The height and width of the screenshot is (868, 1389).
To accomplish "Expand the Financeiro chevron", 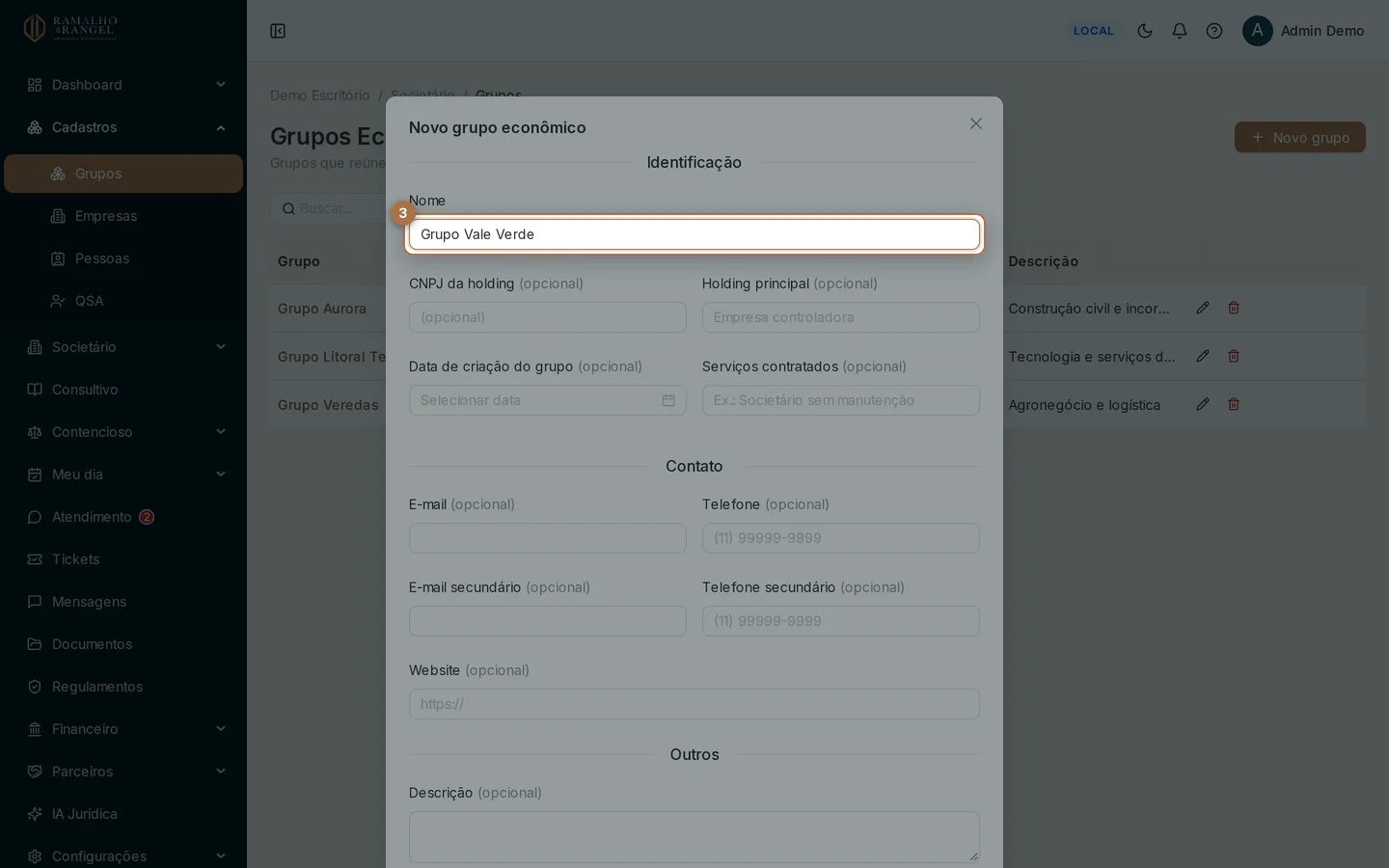I will click(221, 729).
